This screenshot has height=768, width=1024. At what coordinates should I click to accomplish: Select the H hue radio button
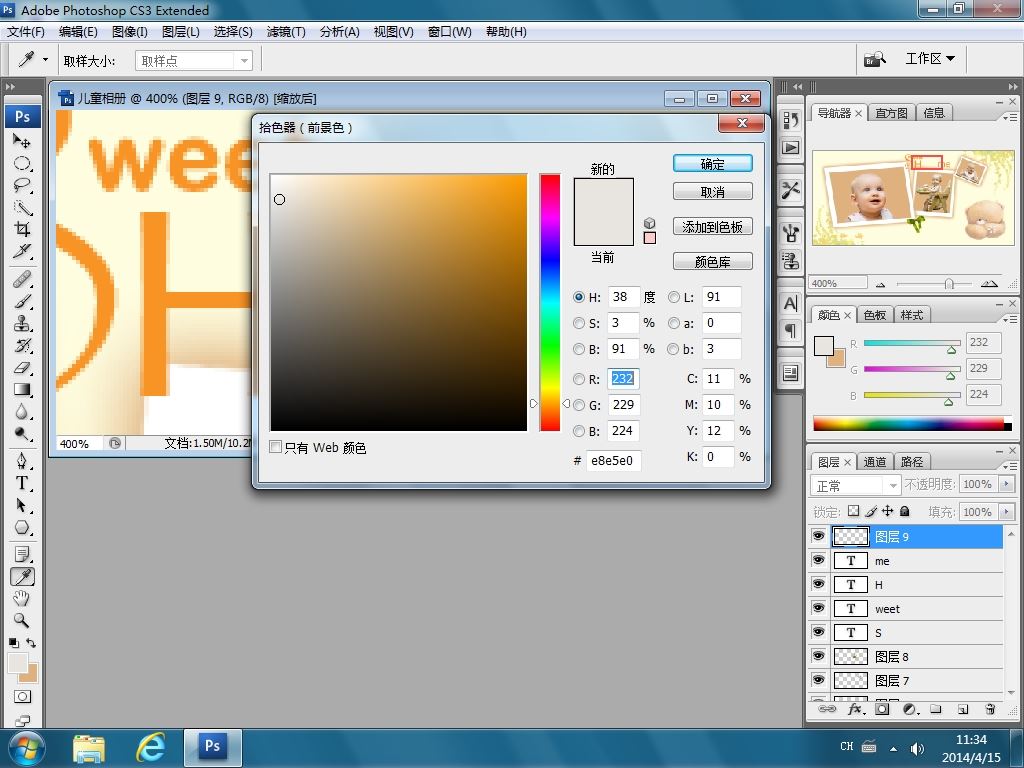(579, 297)
